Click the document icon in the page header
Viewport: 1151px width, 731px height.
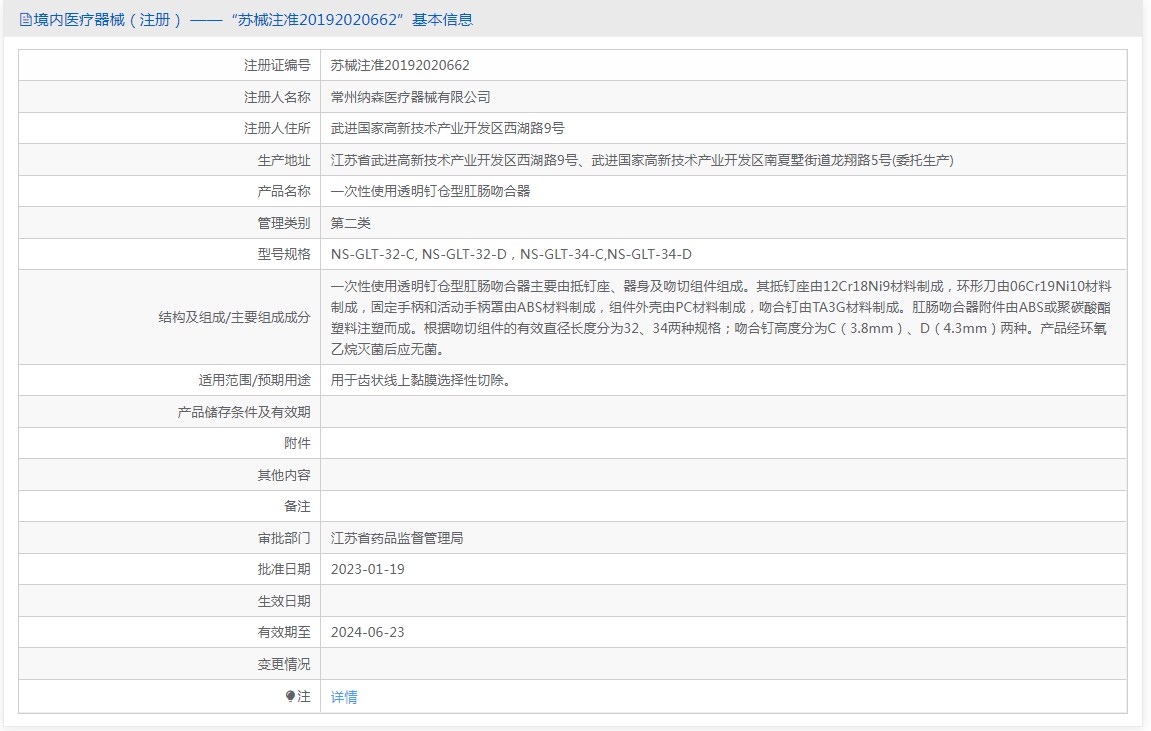coord(25,19)
